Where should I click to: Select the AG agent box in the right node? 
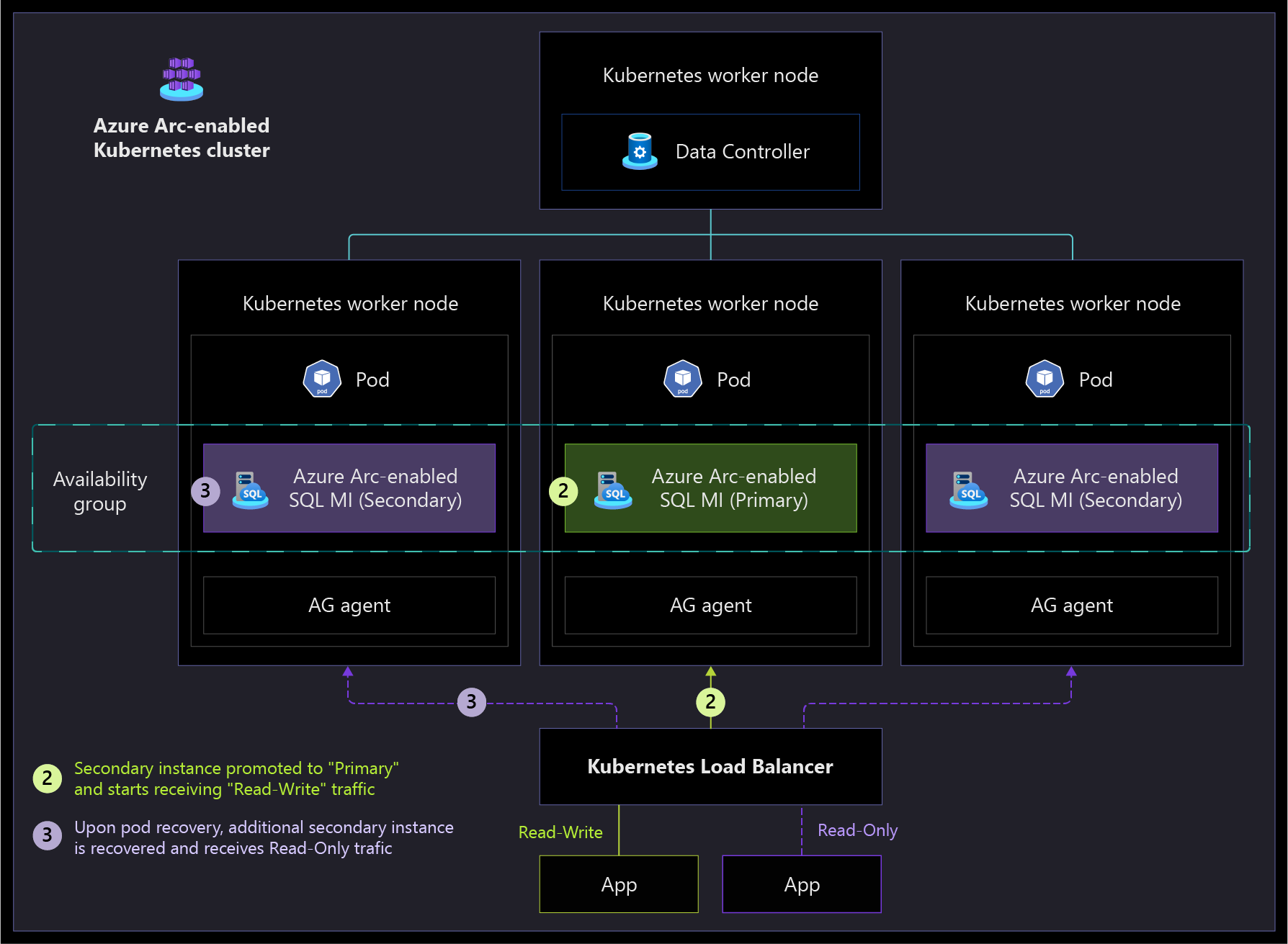pos(1072,606)
